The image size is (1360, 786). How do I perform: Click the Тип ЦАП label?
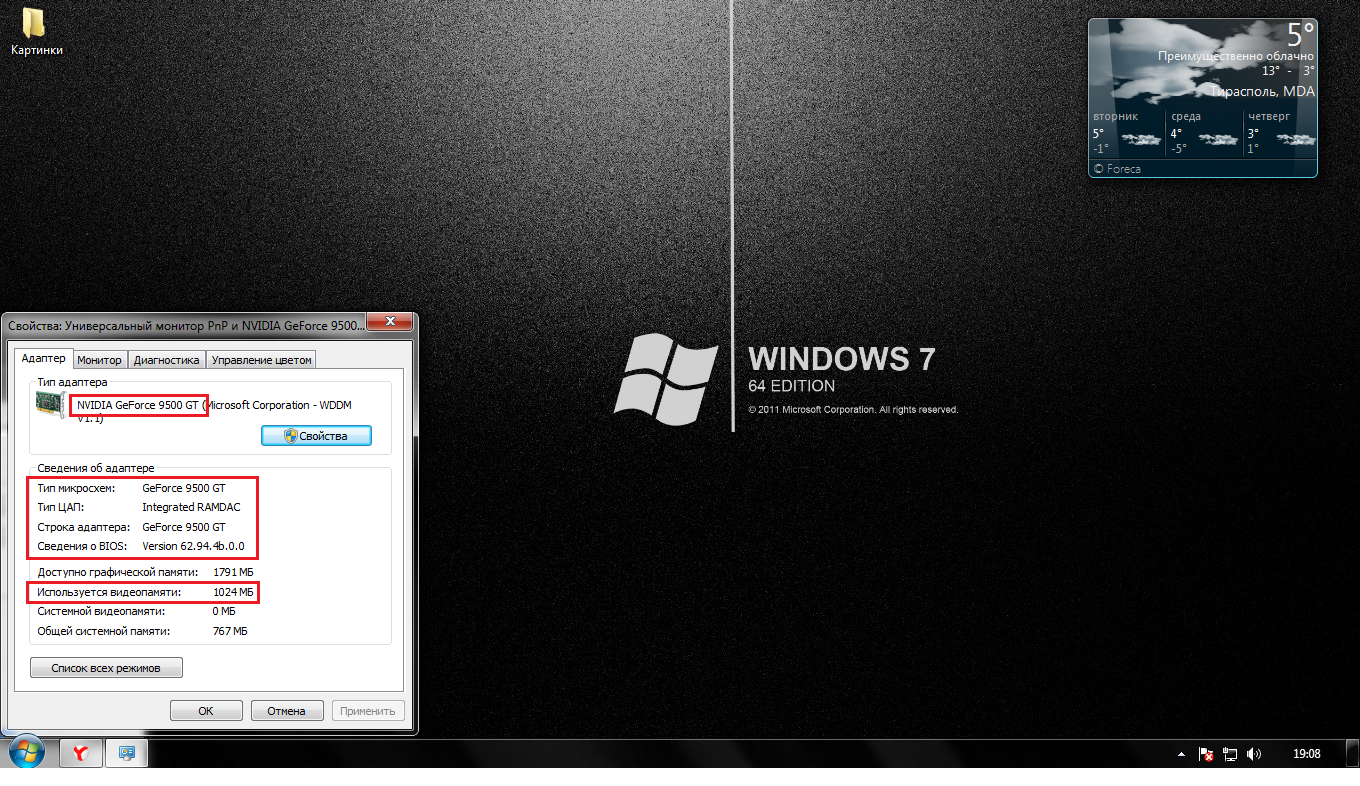click(x=61, y=507)
